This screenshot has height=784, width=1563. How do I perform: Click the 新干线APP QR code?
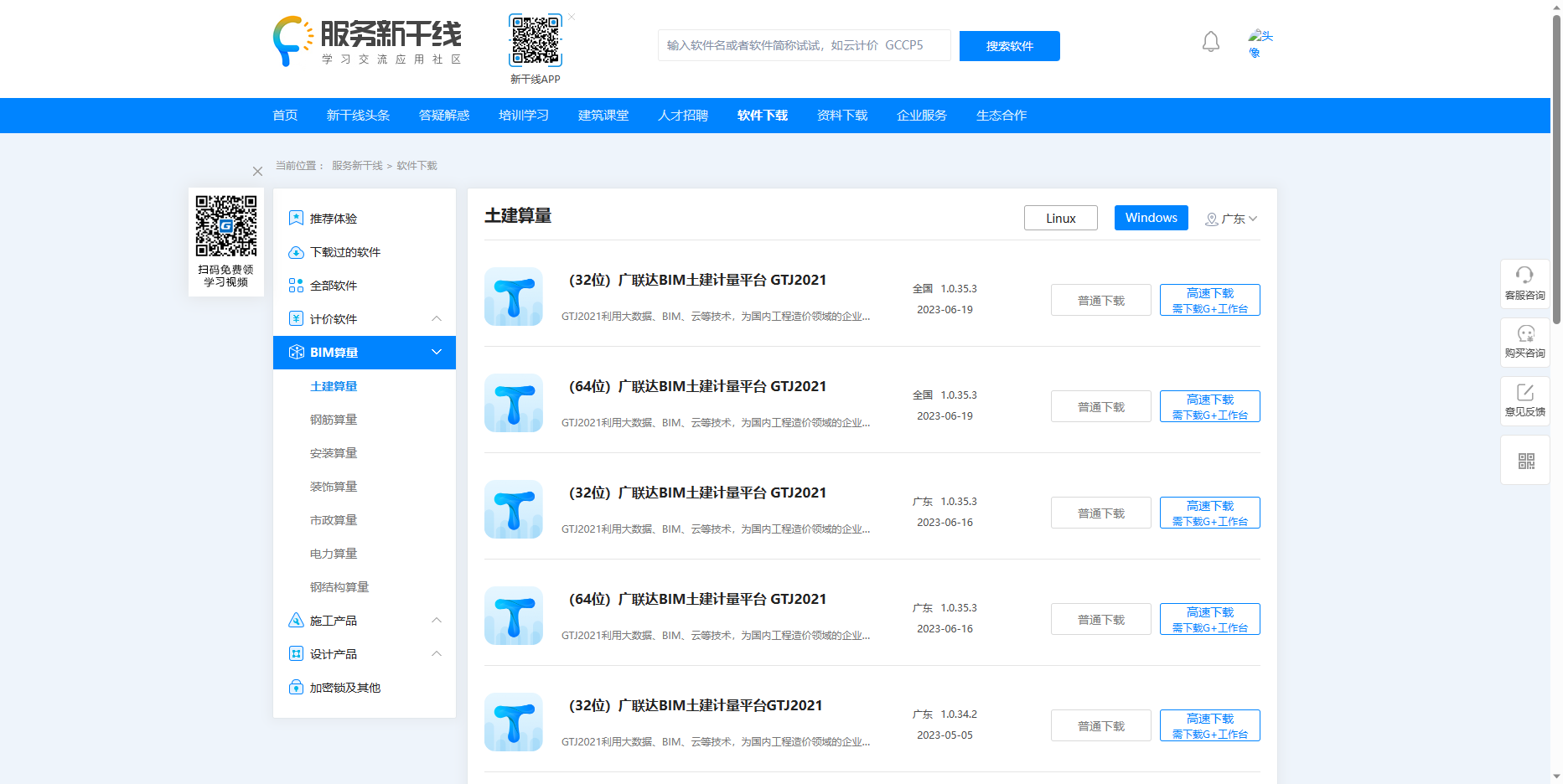[x=536, y=40]
